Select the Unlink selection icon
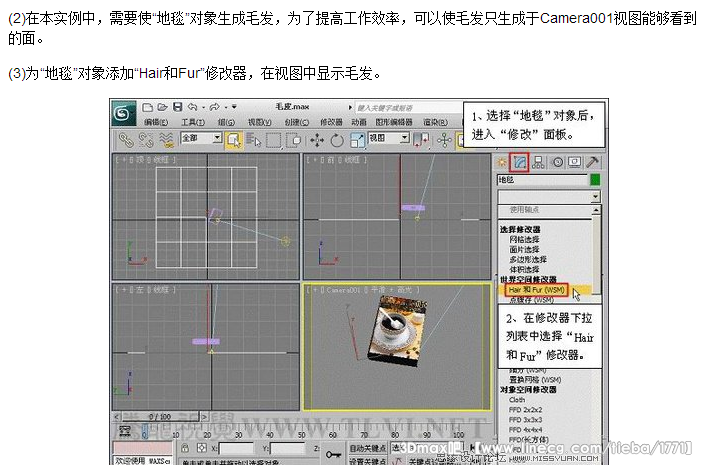The height and width of the screenshot is (465, 721). click(x=146, y=140)
